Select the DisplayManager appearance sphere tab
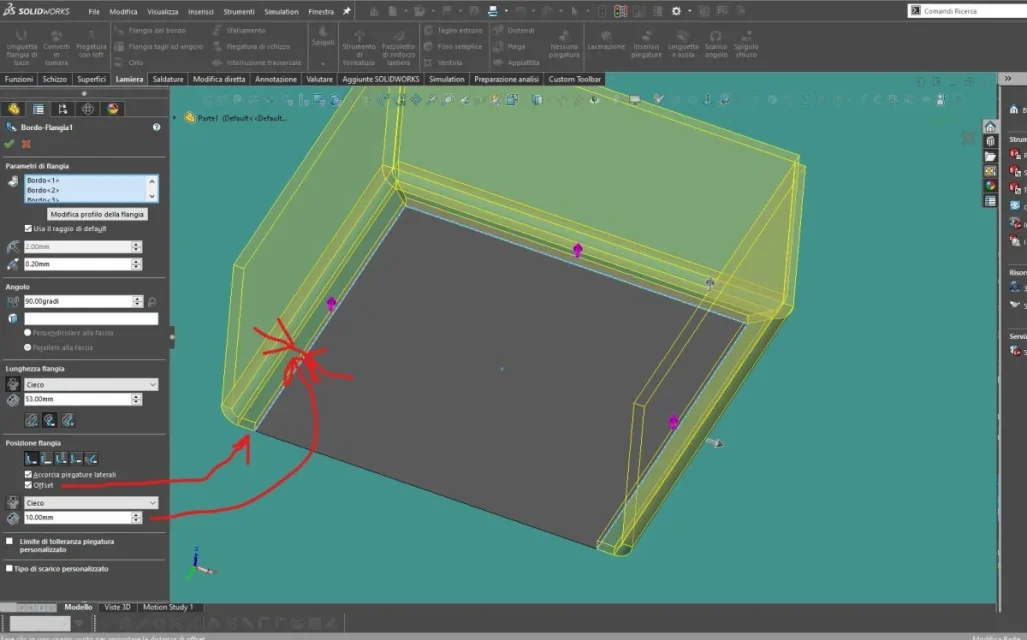This screenshot has width=1027, height=640. coord(113,109)
